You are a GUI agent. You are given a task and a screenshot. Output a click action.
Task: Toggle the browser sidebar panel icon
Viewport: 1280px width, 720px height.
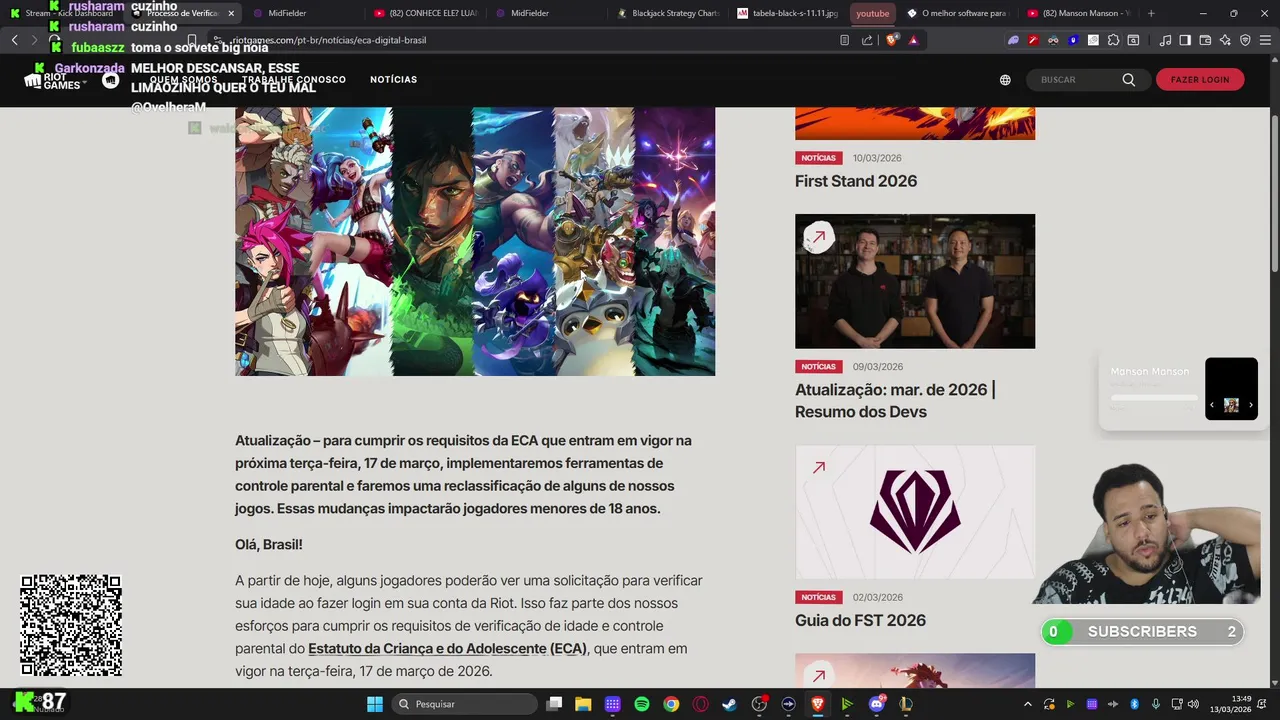pyautogui.click(x=1185, y=40)
